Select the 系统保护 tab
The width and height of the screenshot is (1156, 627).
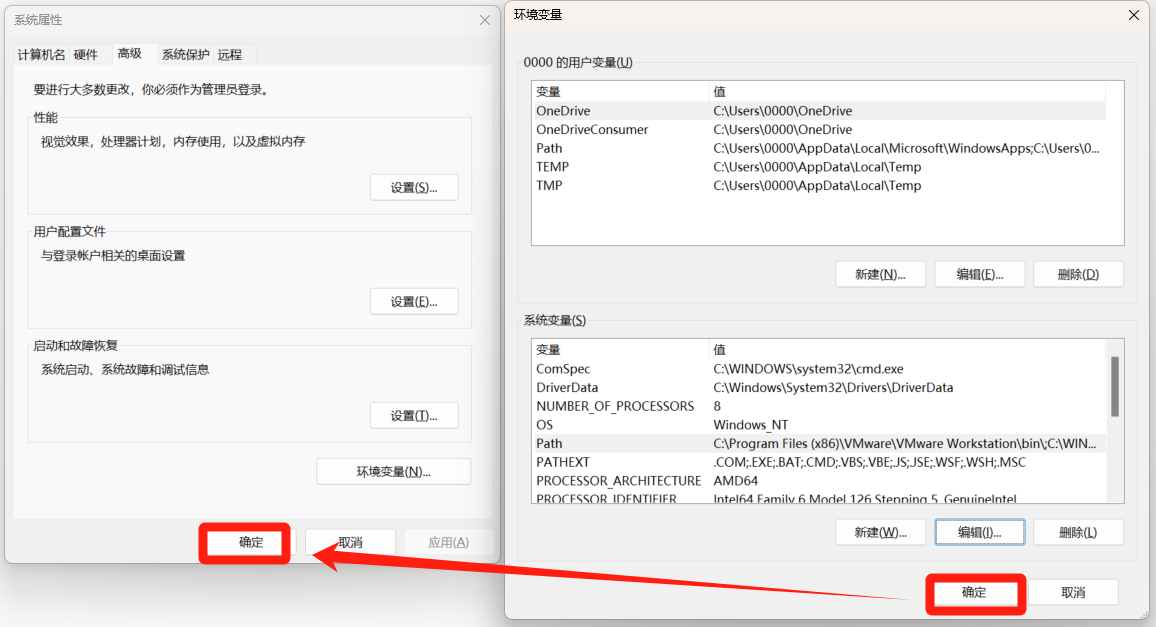pos(186,55)
